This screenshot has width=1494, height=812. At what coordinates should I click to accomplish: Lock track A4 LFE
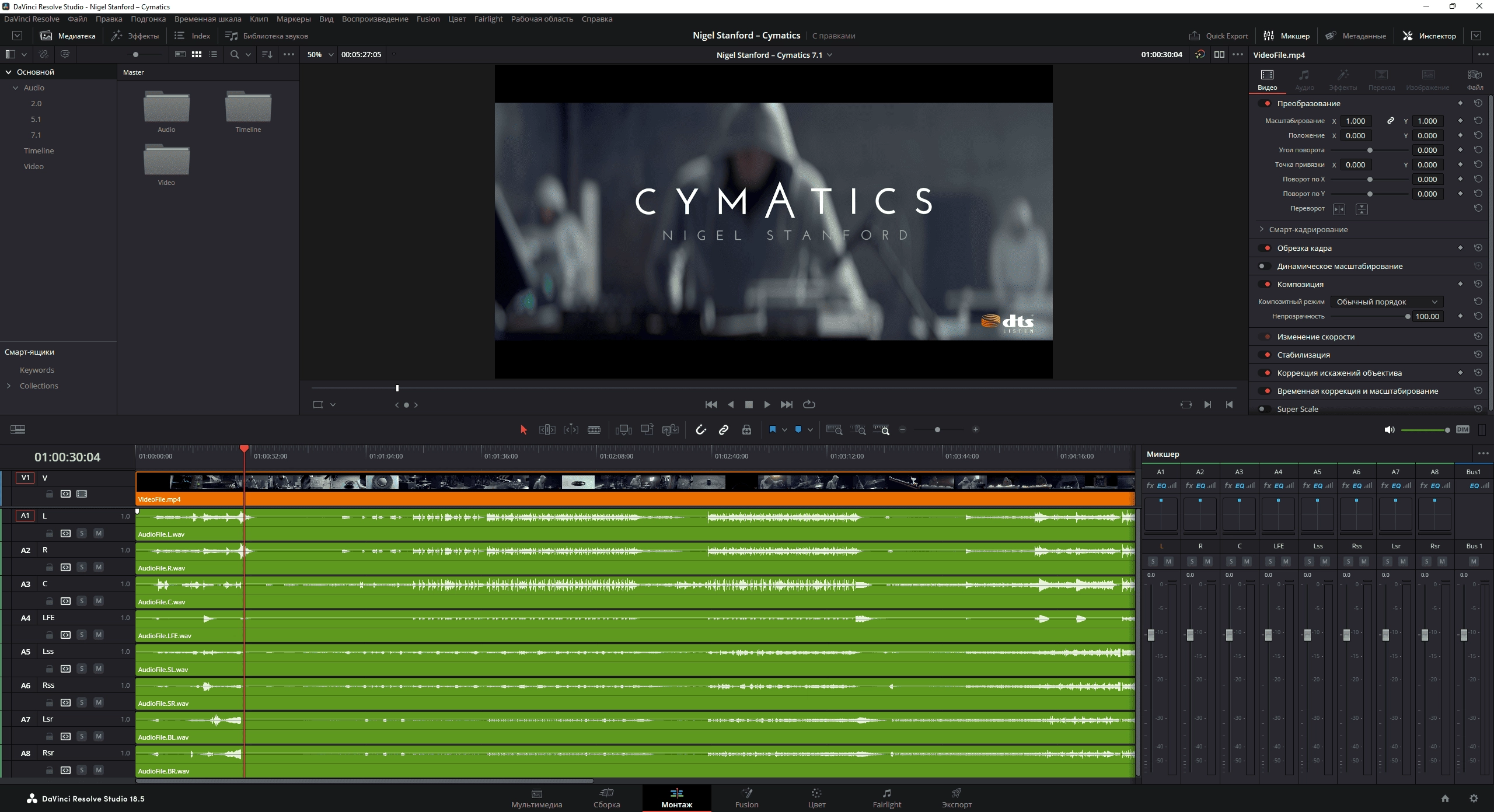coord(50,635)
